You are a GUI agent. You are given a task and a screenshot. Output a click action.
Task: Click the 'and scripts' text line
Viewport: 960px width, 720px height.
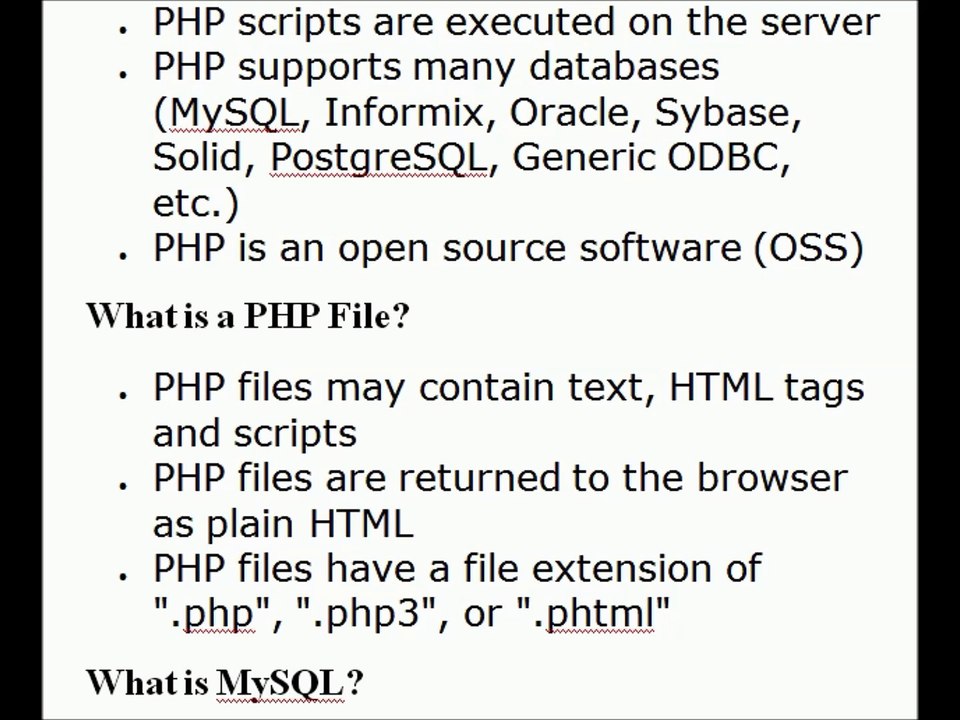pos(254,434)
